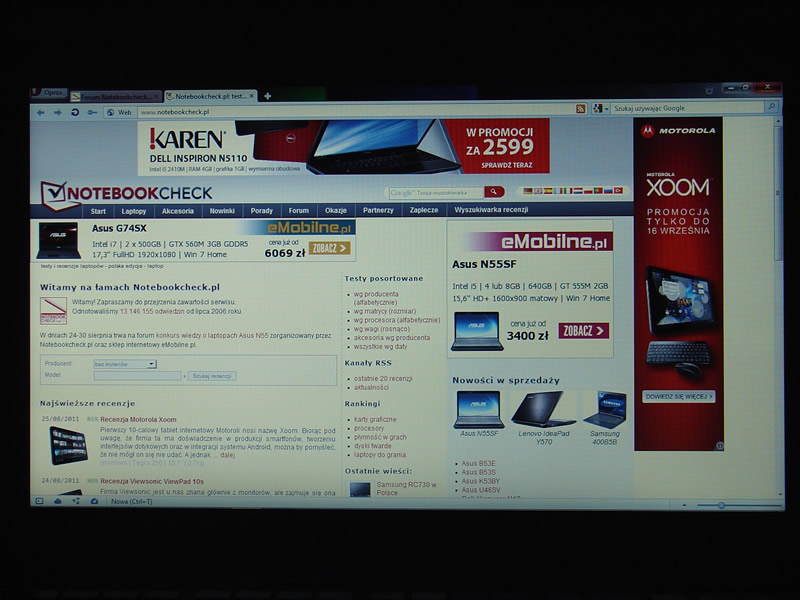Switch to the Forum Notebookcheck tab
Viewport: 800px width, 600px height.
(x=116, y=96)
